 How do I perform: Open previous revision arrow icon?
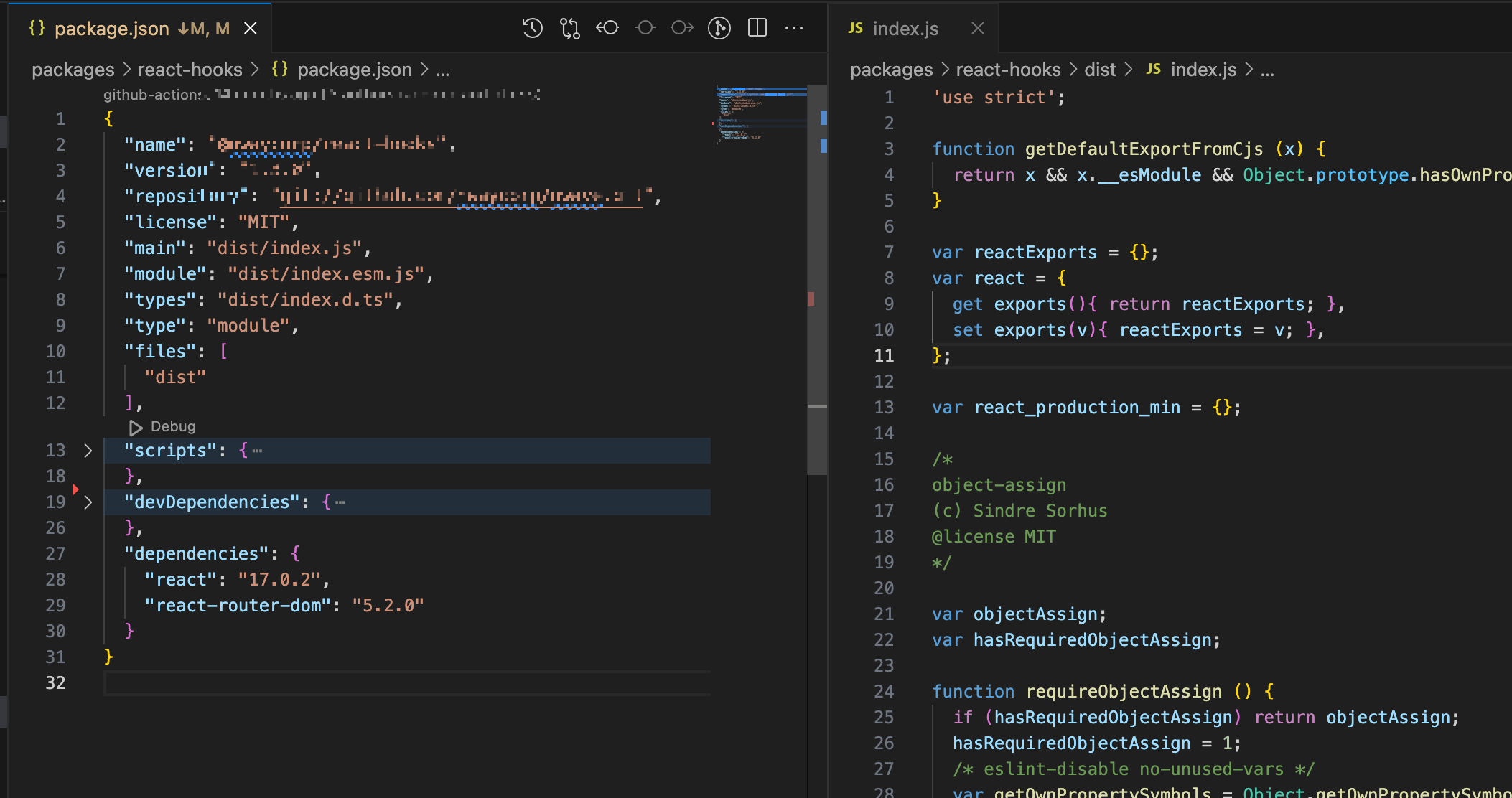click(607, 28)
